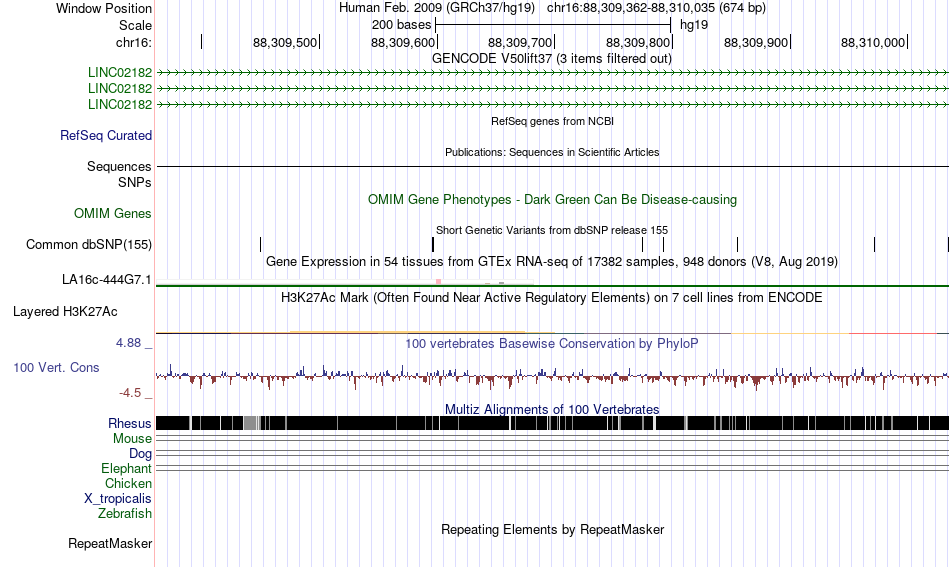Screen dimensions: 950x567
Task: Select the first LINC02182 transcript label
Action: (x=119, y=73)
